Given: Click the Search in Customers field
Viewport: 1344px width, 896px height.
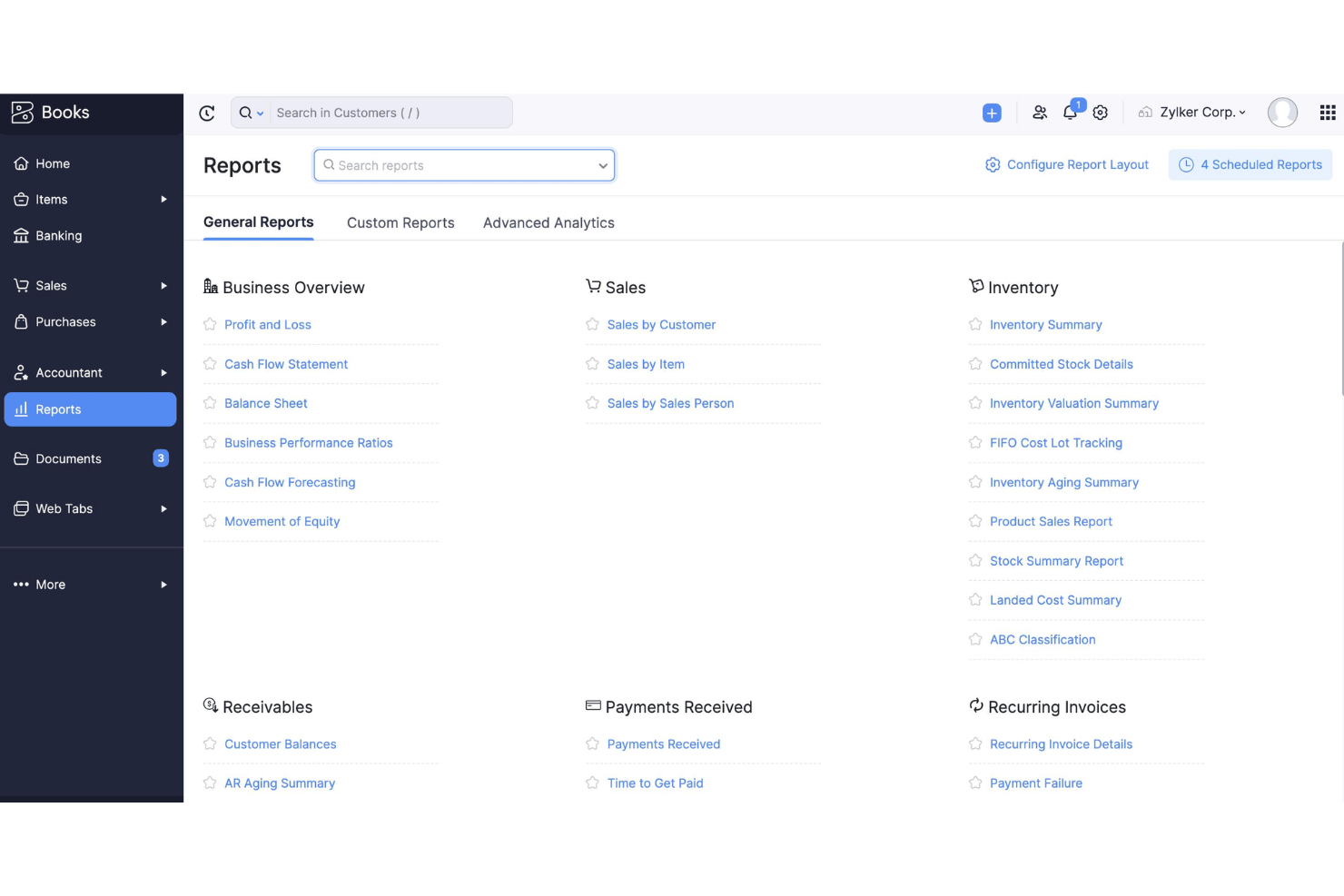Looking at the screenshot, I should tap(390, 113).
